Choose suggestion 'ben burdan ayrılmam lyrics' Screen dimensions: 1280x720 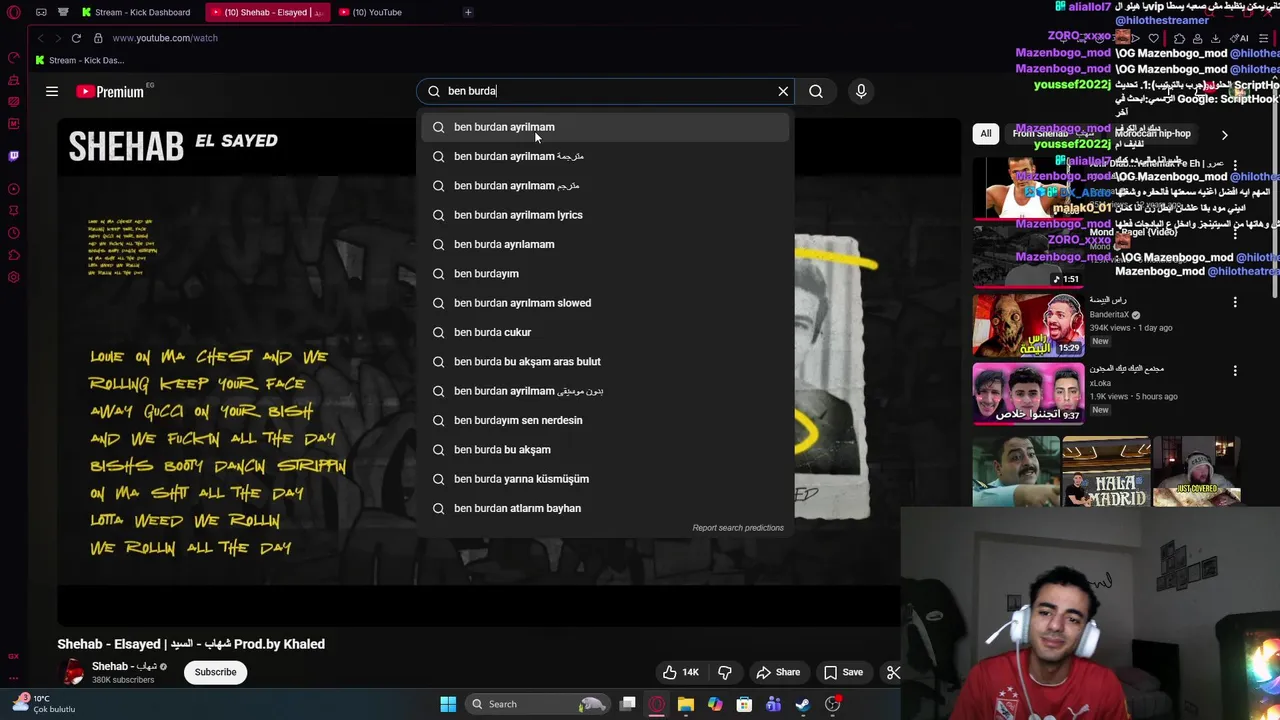tap(605, 215)
